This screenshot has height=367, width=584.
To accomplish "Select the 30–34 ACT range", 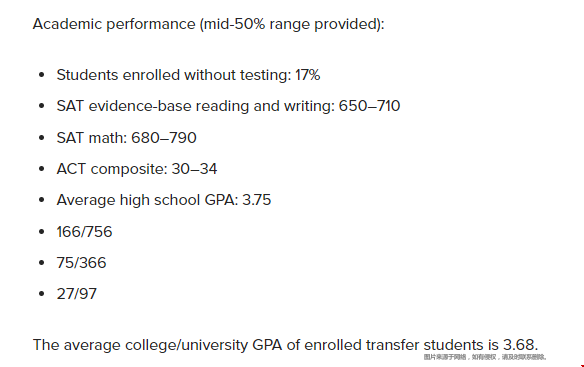I will 194,169.
